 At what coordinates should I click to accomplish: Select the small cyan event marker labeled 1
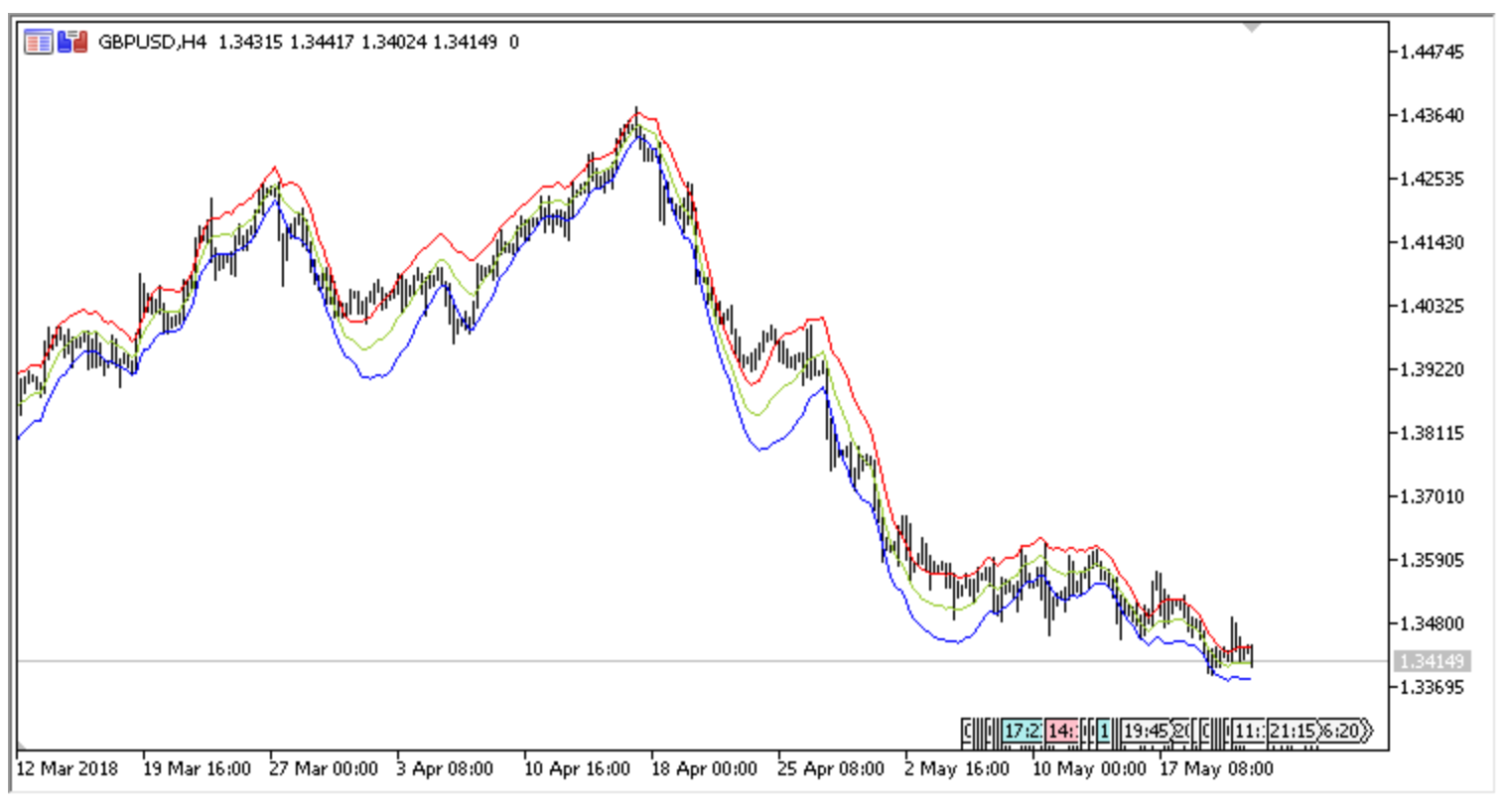(1103, 732)
